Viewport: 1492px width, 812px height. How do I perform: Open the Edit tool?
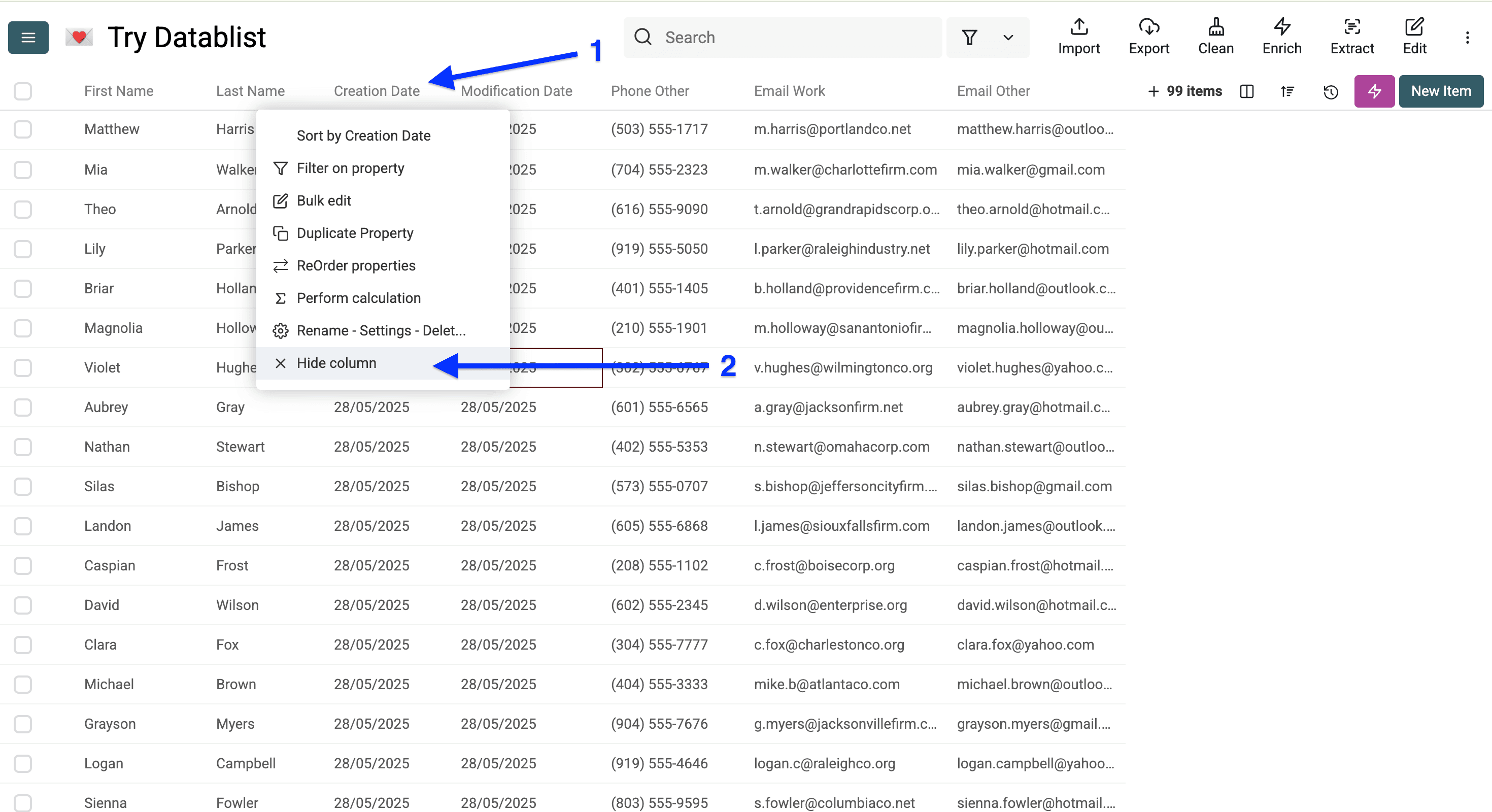(x=1414, y=37)
